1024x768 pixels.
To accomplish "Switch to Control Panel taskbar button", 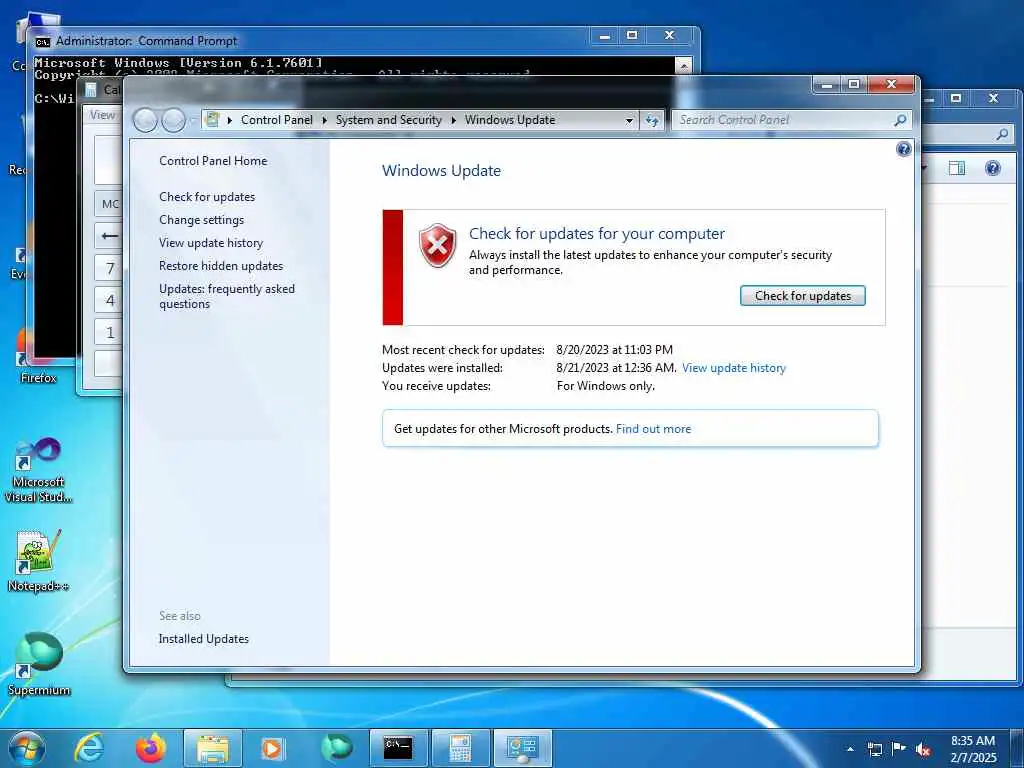I will click(522, 748).
